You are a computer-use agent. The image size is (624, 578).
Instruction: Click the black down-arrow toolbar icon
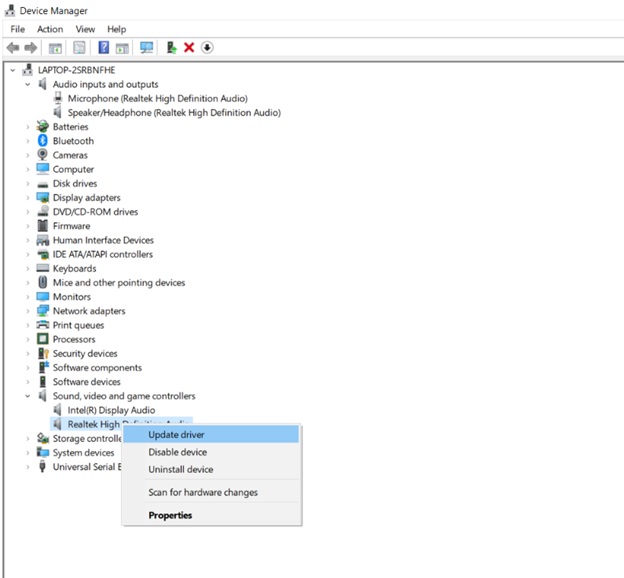207,47
